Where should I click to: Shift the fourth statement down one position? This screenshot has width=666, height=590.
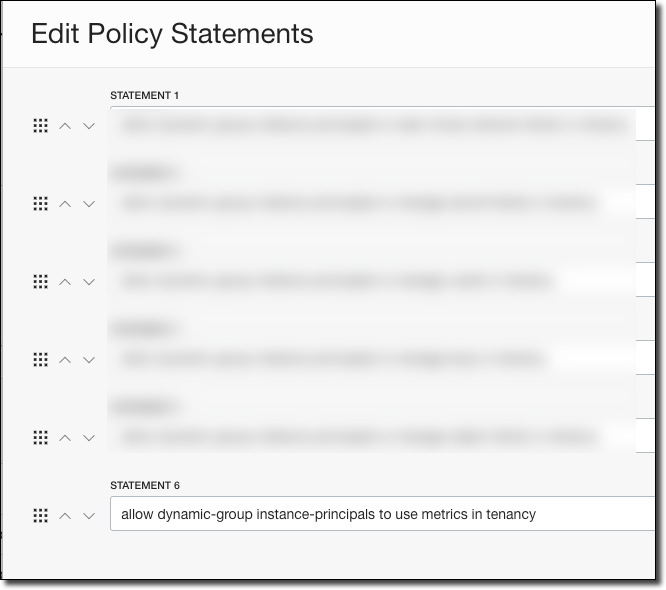(x=89, y=360)
